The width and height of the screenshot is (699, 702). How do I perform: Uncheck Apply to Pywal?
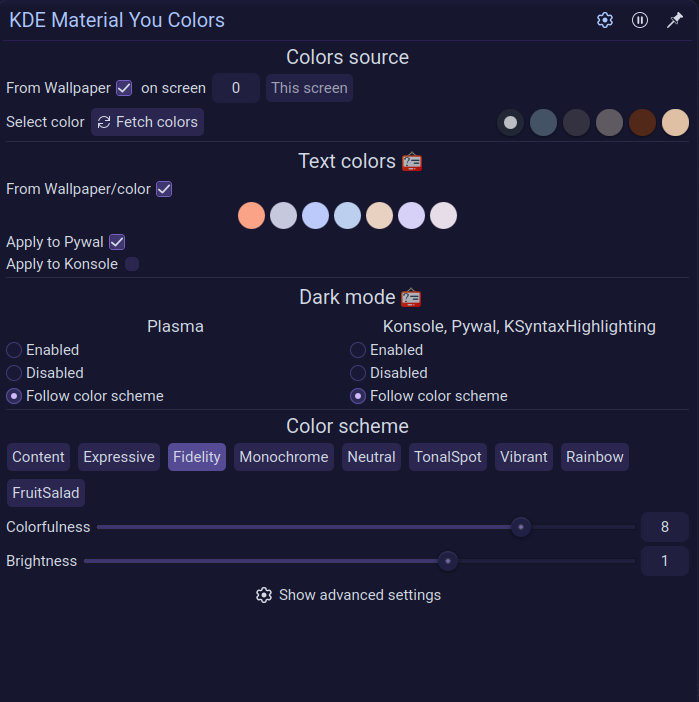(117, 242)
